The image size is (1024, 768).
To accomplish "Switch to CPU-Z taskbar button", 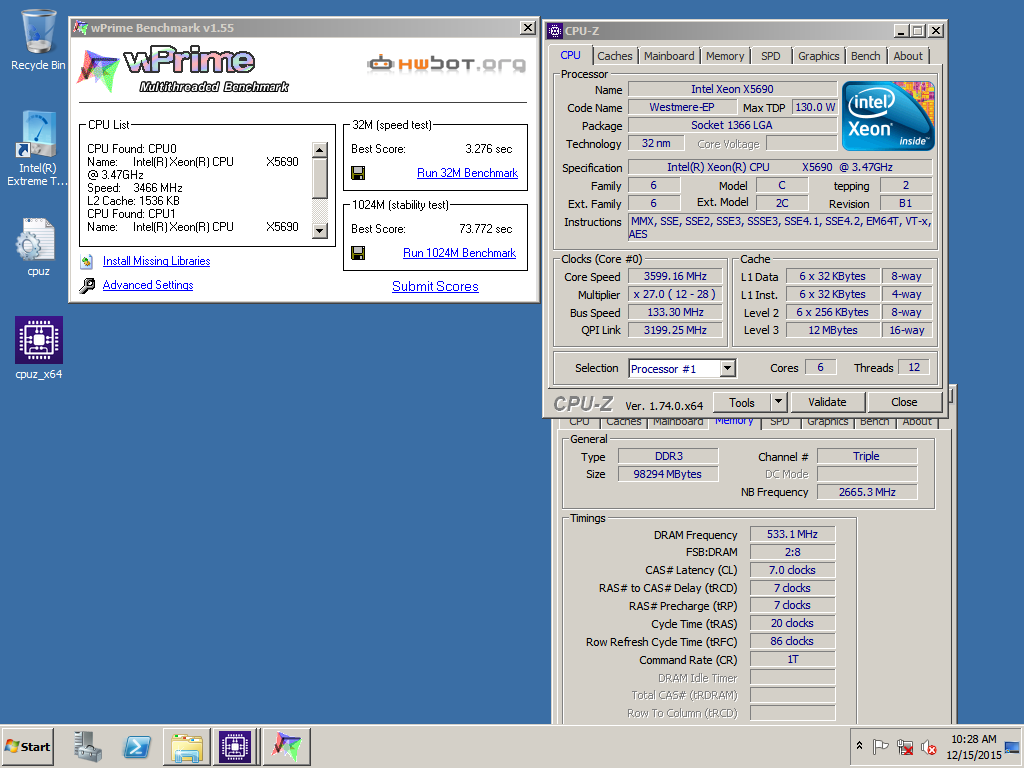I will coord(235,746).
